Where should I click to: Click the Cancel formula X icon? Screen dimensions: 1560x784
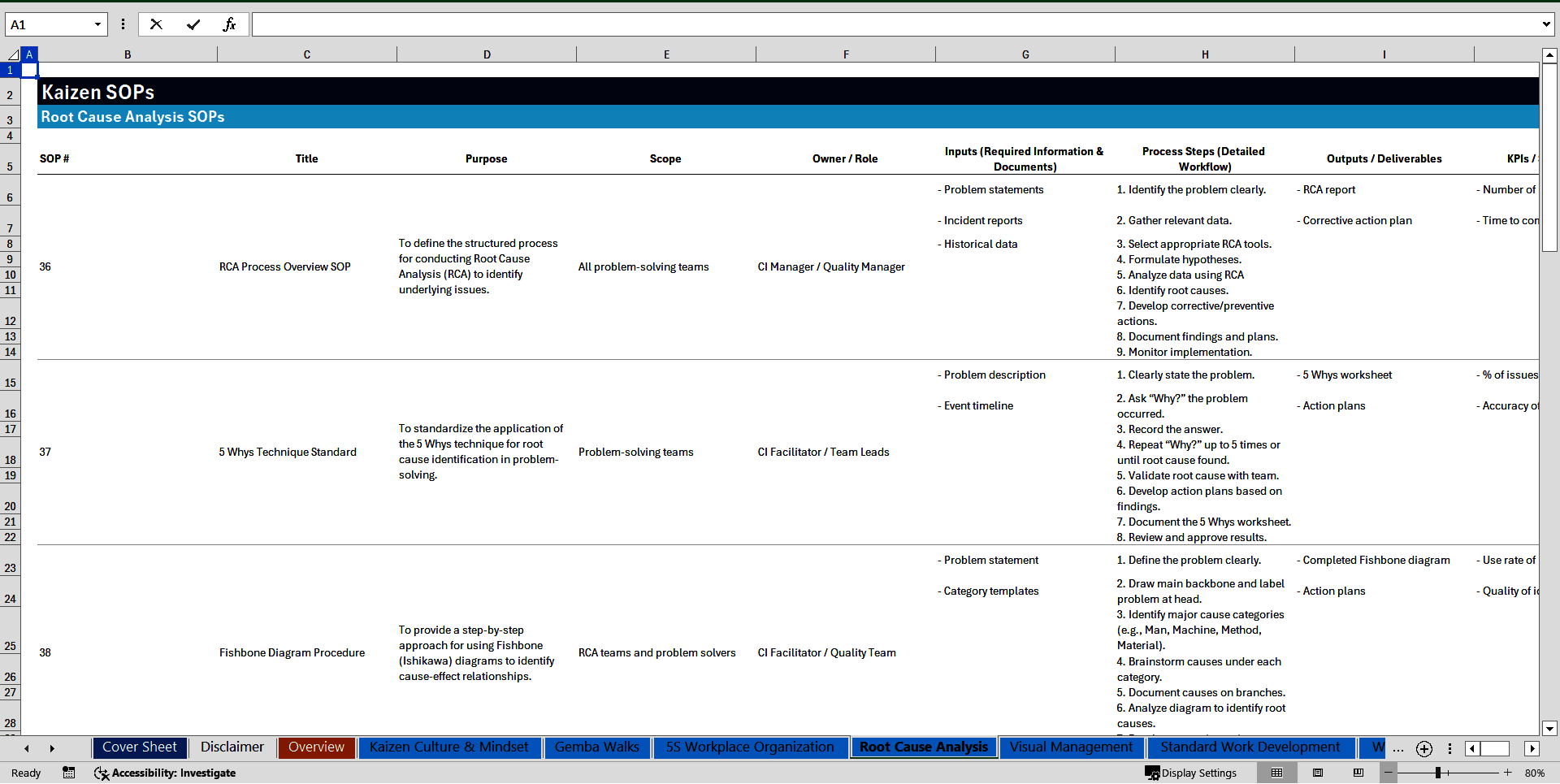point(156,24)
